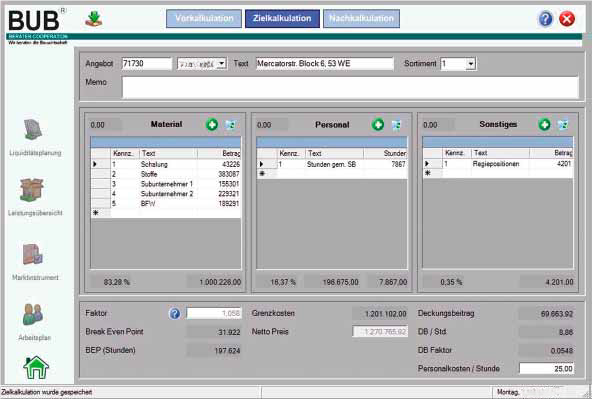Switch to Zielkalkulation tab

click(282, 18)
